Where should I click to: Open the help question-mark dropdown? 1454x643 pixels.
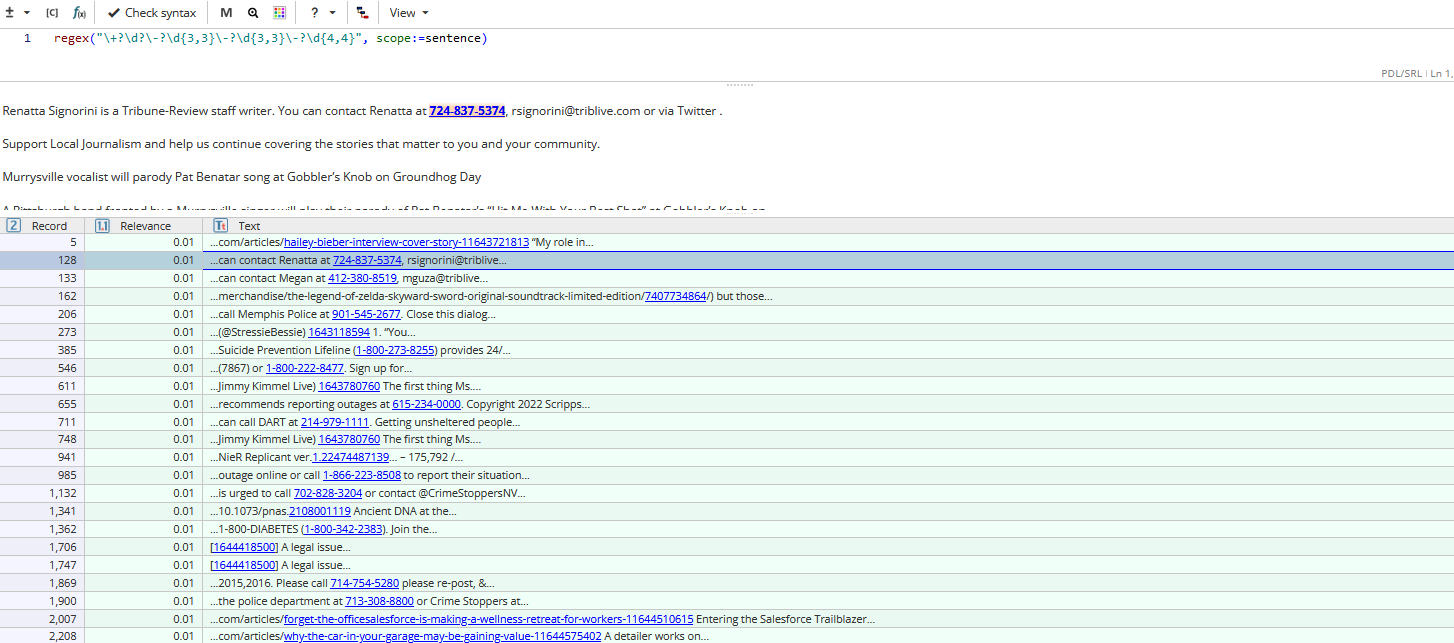point(318,12)
